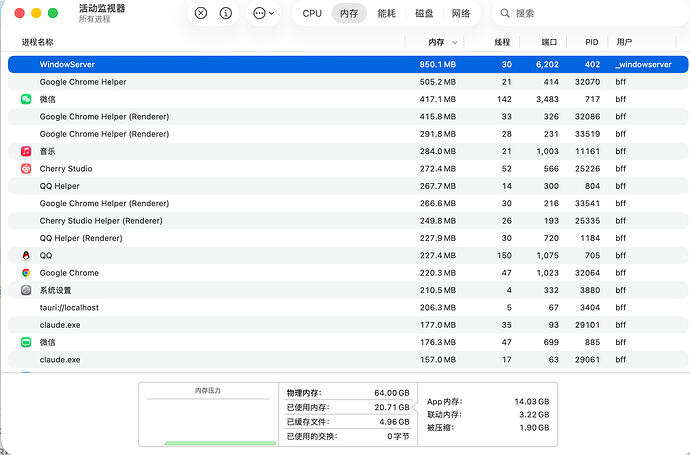Screen dimensions: 690x455
Task: Click thread count 142 in 微信 row
Action: point(504,99)
